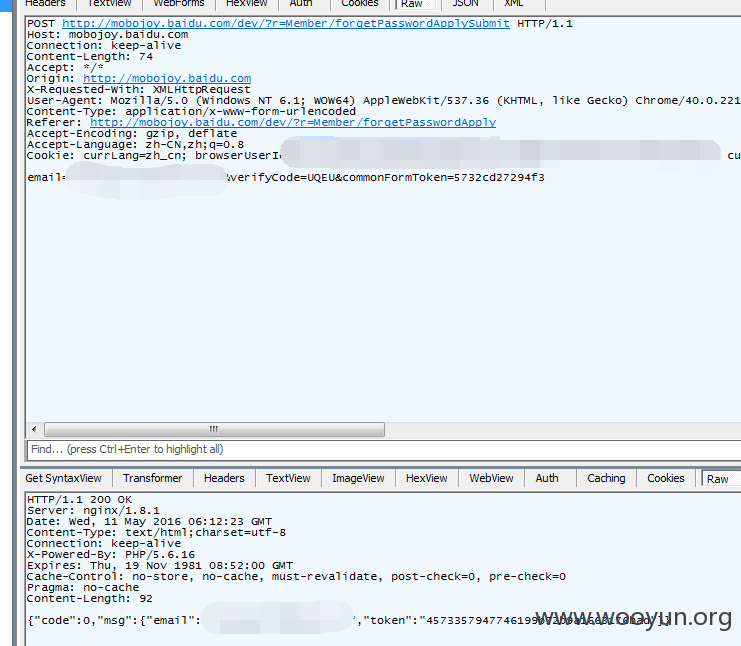Click 'Content-Length: 92' response line
The image size is (741, 646).
pos(90,599)
